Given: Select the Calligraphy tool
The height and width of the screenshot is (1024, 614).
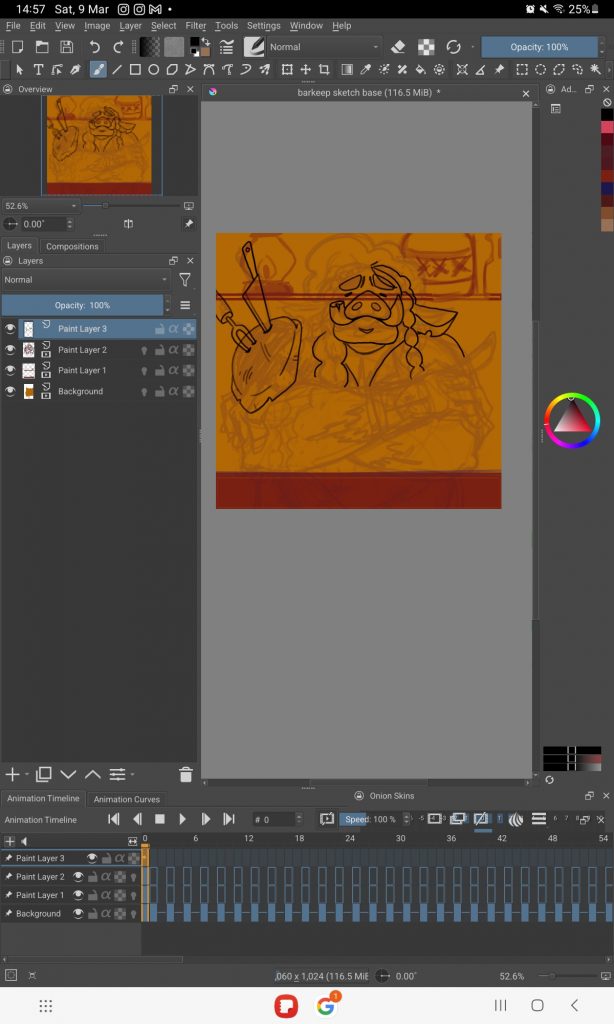Looking at the screenshot, I should pos(76,69).
